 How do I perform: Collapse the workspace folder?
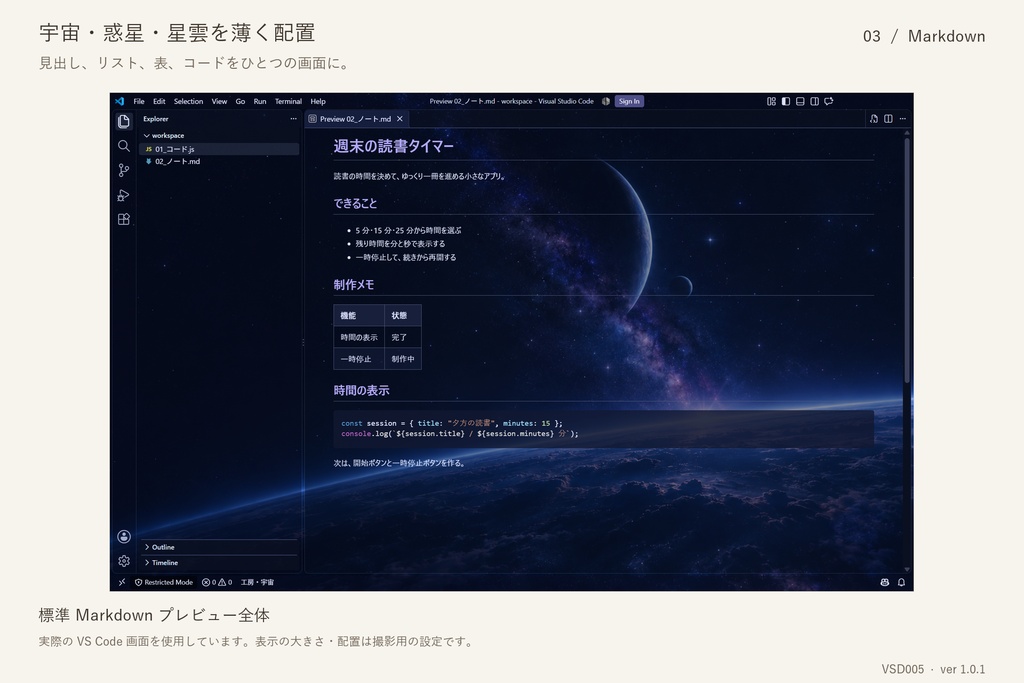(219, 136)
